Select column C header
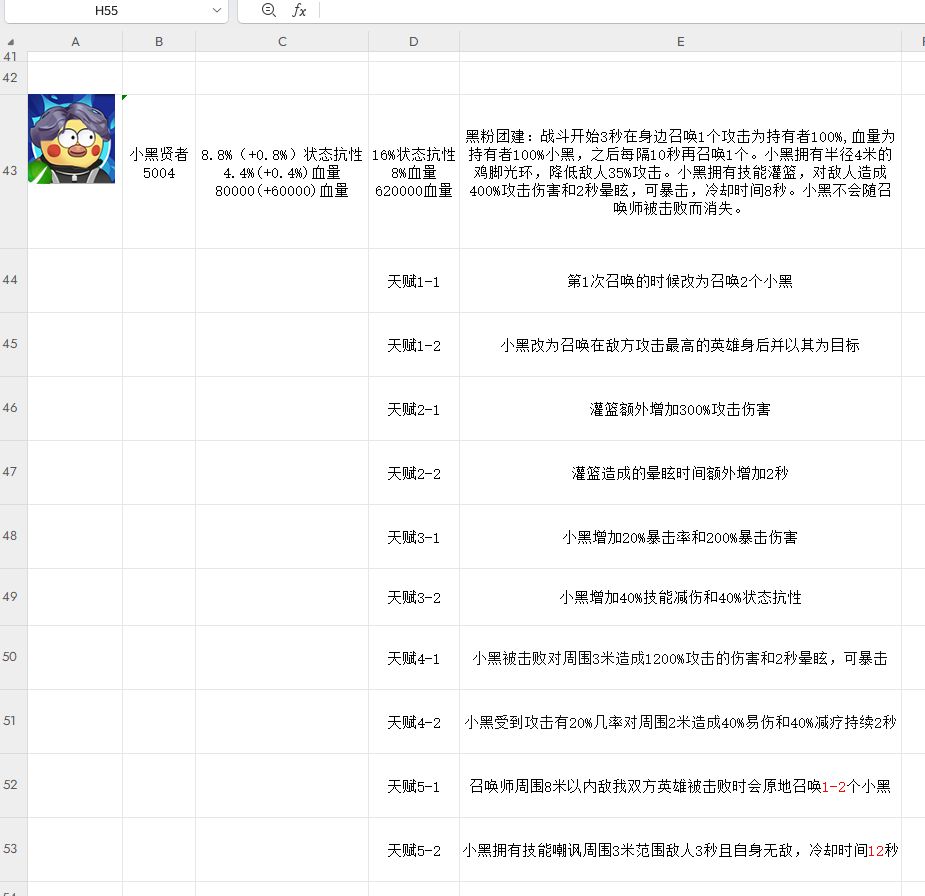The width and height of the screenshot is (925, 896). point(282,42)
